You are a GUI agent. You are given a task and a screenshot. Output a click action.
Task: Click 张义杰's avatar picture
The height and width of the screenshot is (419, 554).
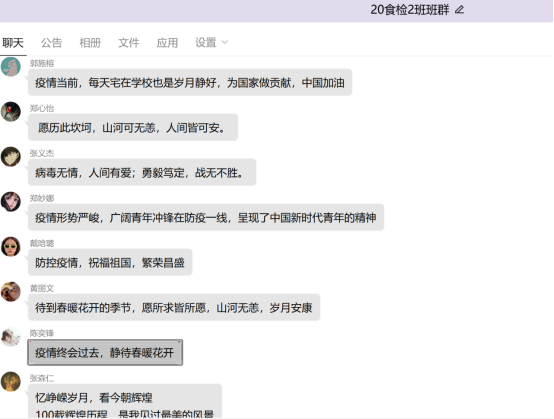click(11, 157)
